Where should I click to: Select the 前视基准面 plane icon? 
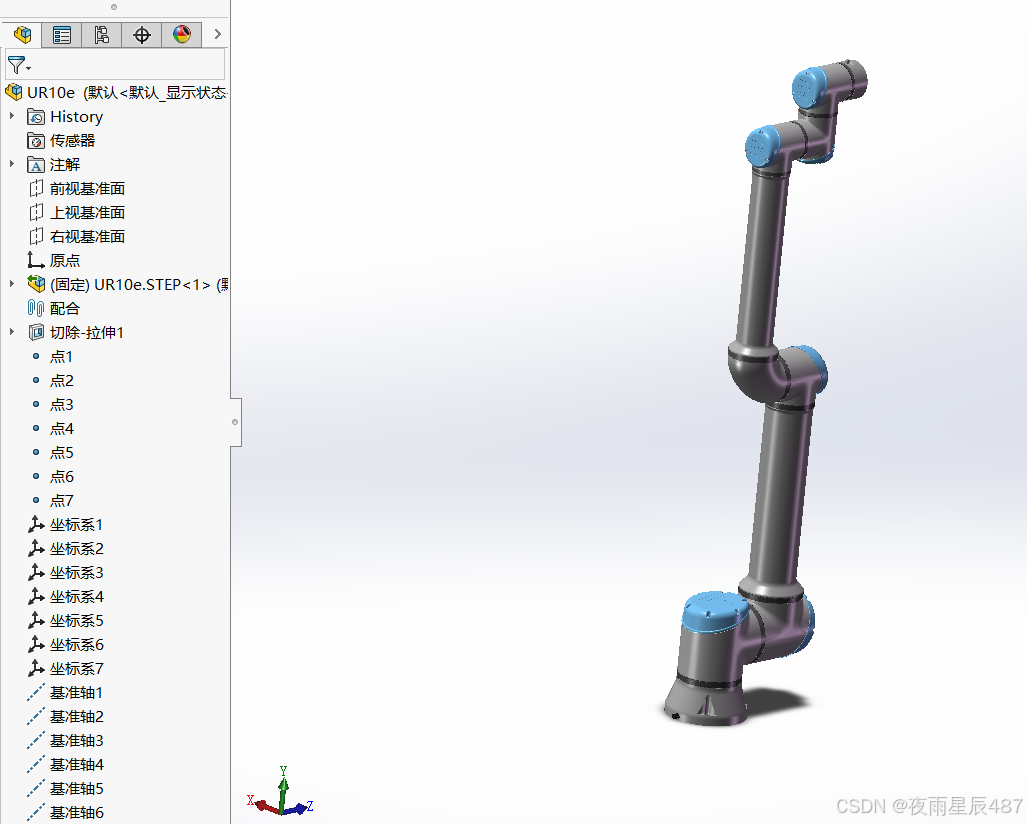coord(36,189)
